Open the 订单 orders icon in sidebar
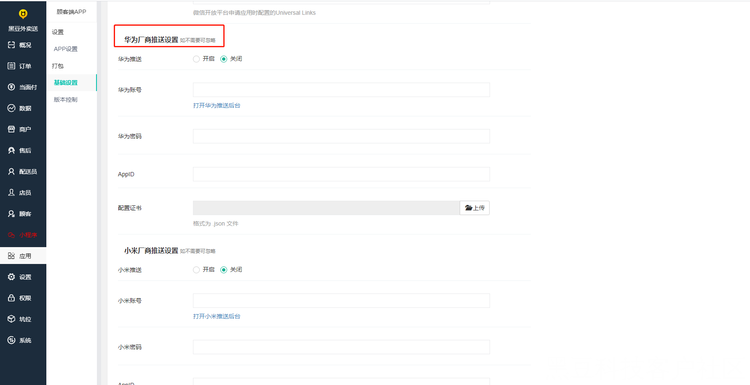Image resolution: width=750 pixels, height=385 pixels. (11, 66)
